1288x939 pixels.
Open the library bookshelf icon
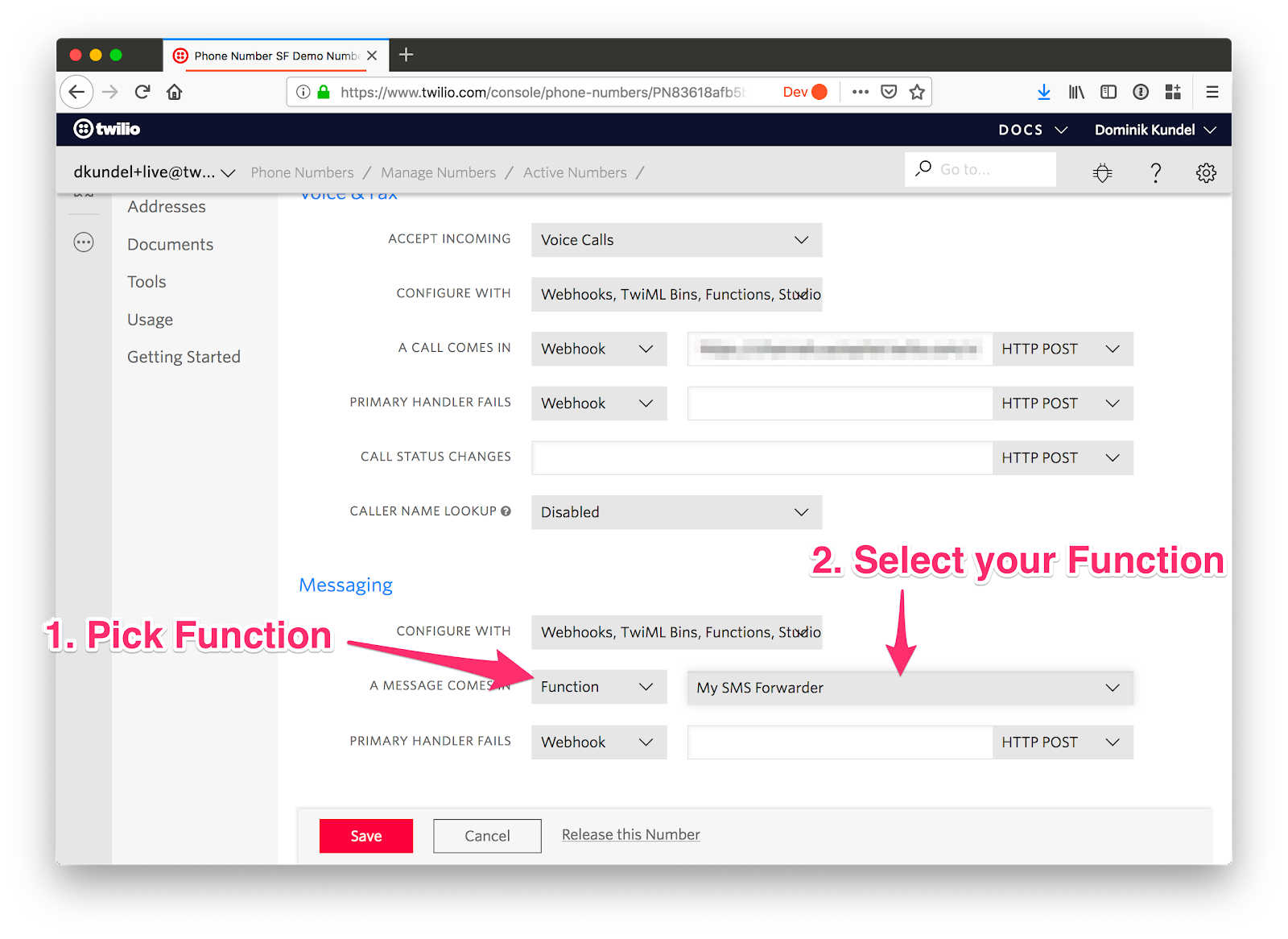tap(1076, 92)
